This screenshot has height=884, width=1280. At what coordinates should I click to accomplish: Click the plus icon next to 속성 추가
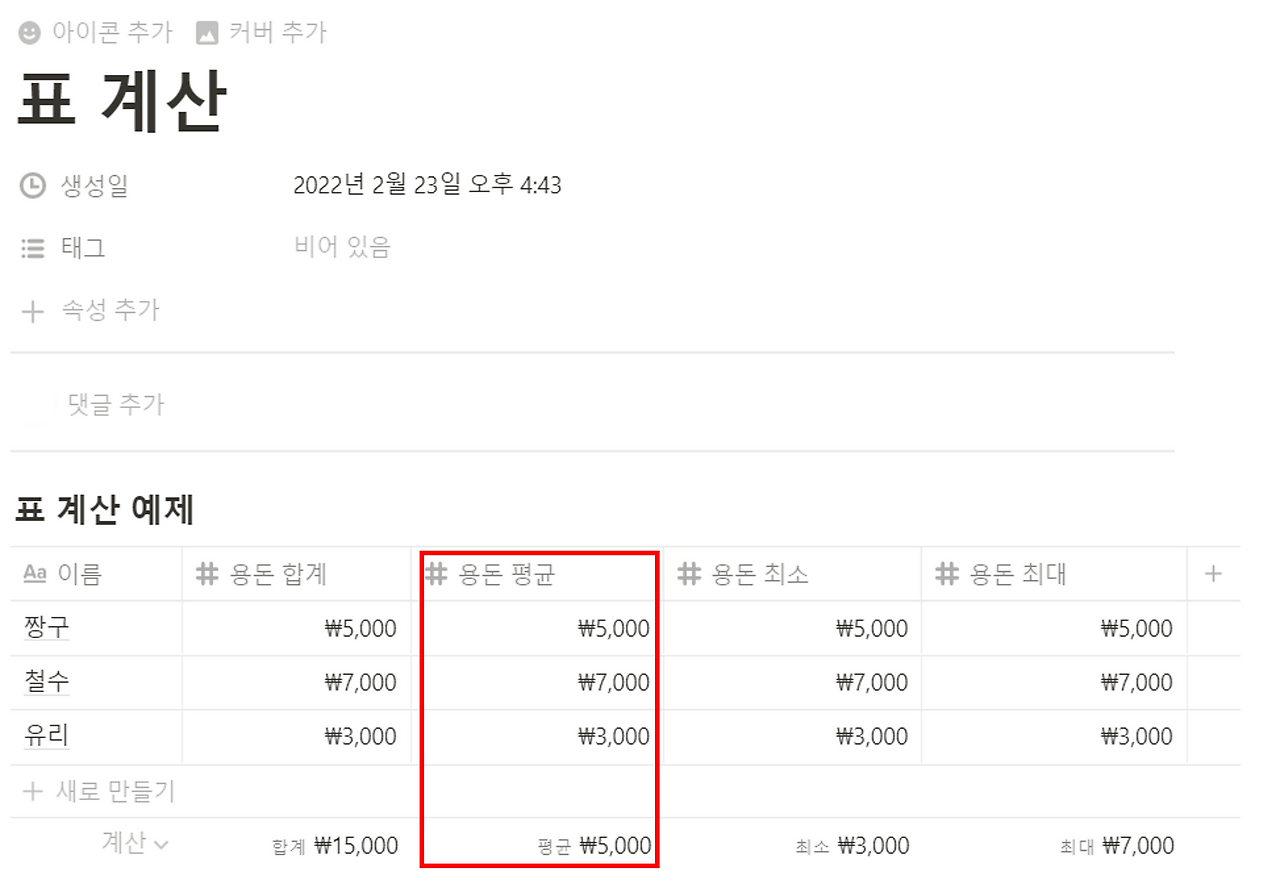(x=31, y=310)
